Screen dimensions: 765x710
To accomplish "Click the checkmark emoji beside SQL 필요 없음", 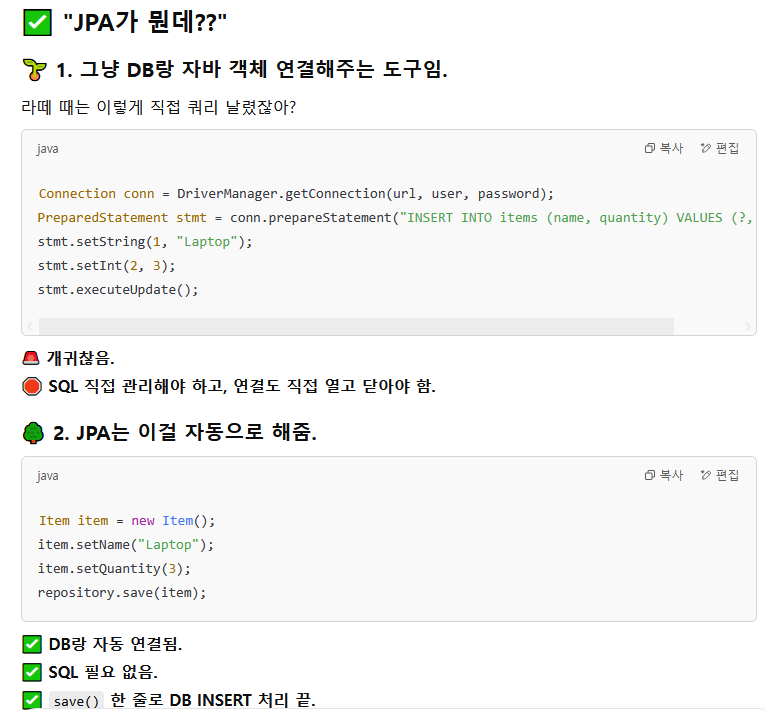I will (x=32, y=672).
